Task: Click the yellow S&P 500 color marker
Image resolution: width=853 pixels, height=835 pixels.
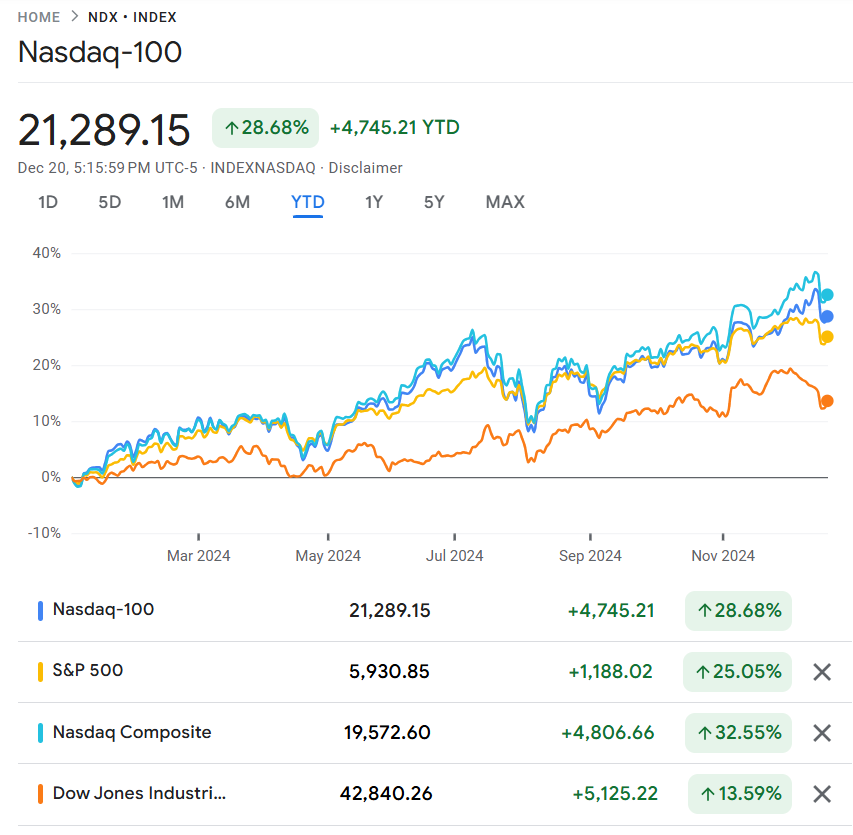Action: click(x=40, y=672)
